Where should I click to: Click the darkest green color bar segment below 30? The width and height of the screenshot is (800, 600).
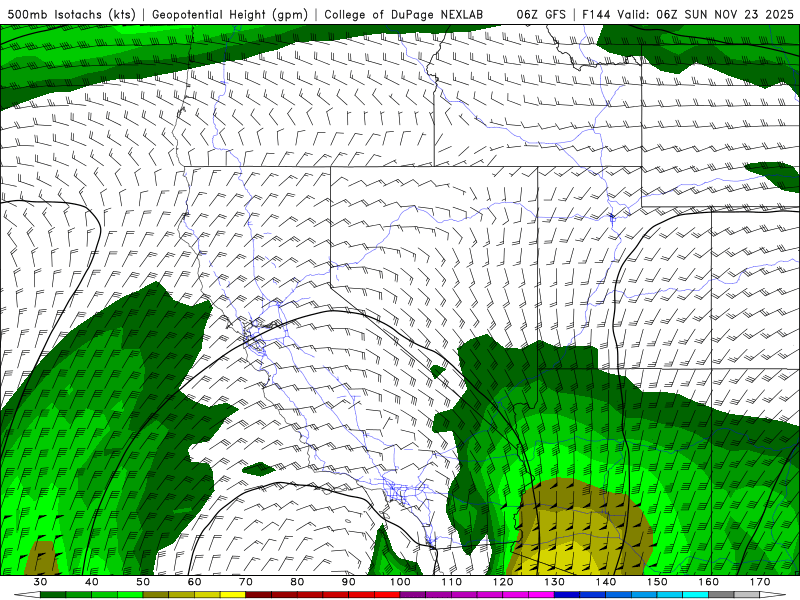(x=53, y=595)
